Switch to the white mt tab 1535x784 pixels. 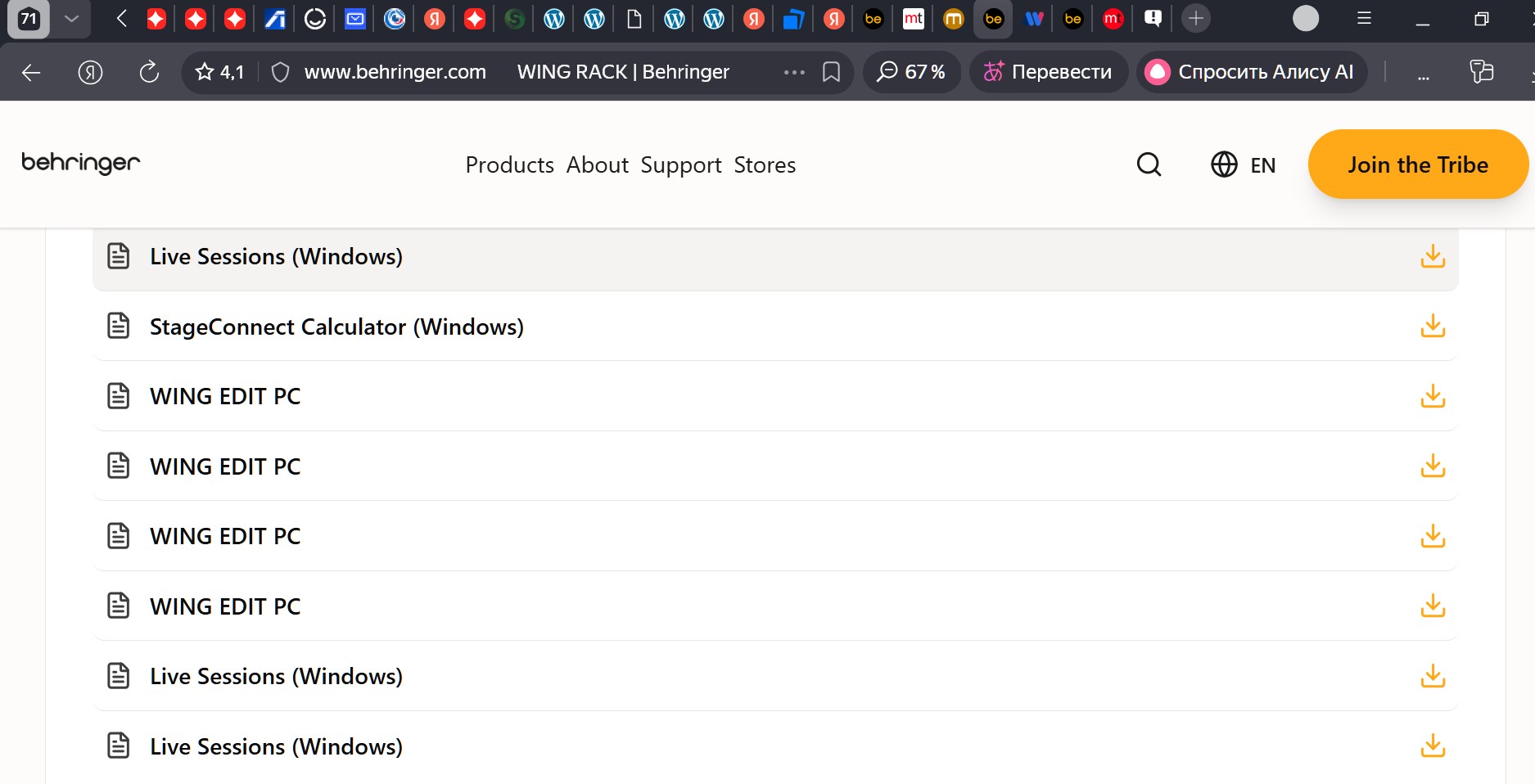[x=914, y=19]
